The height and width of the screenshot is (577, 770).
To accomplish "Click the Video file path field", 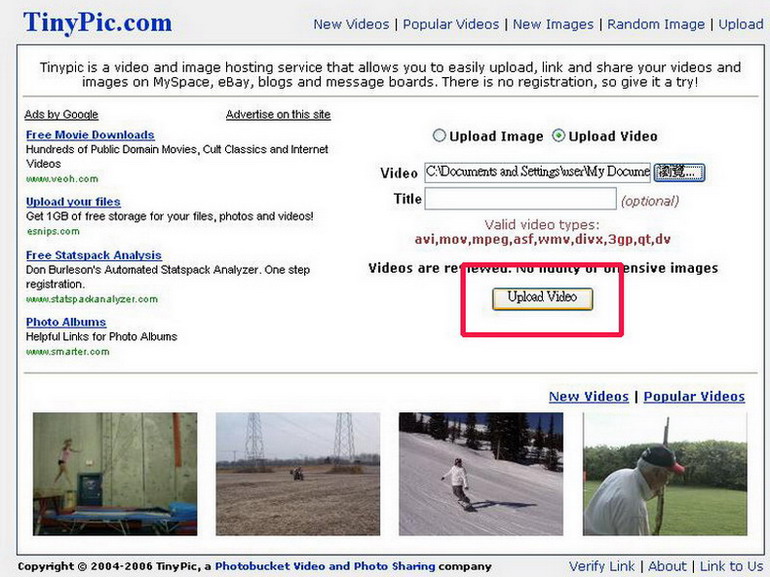I will (x=537, y=172).
